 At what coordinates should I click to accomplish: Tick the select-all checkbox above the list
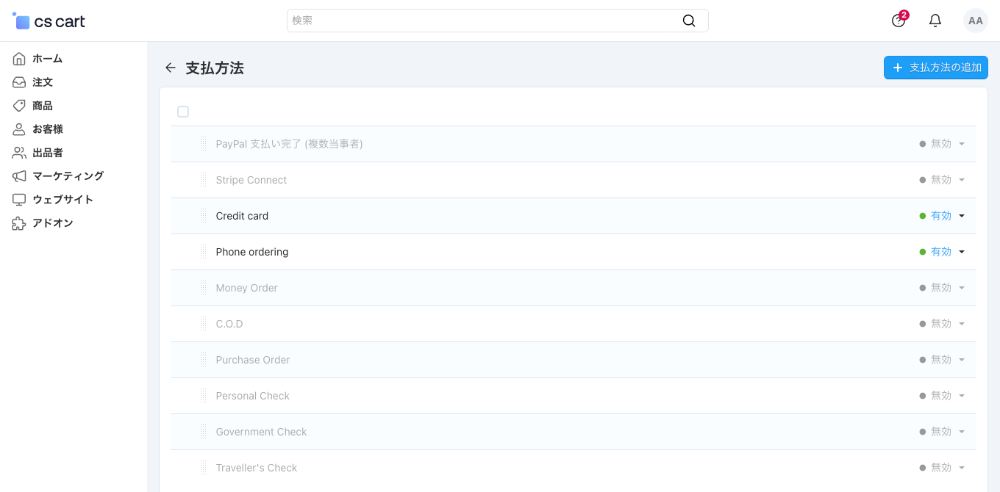coord(183,112)
